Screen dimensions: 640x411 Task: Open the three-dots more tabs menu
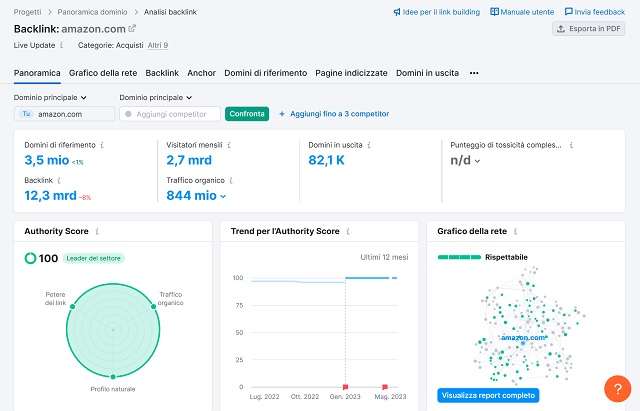(x=473, y=73)
